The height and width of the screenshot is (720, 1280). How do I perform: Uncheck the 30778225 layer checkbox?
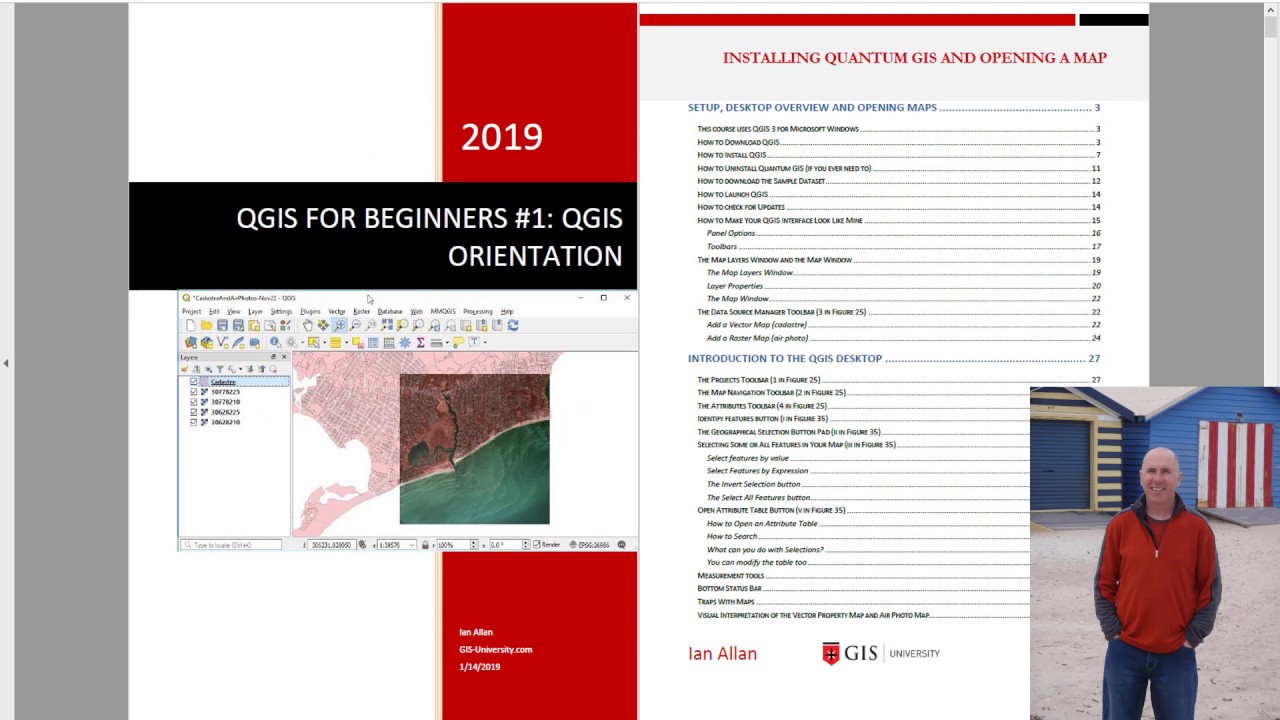pyautogui.click(x=194, y=392)
